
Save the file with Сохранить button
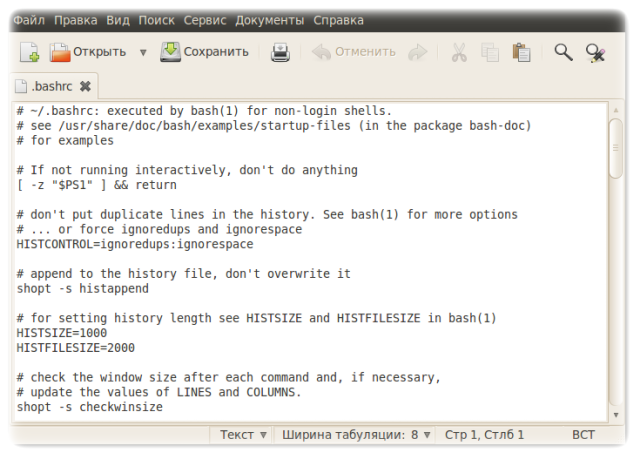pos(205,52)
